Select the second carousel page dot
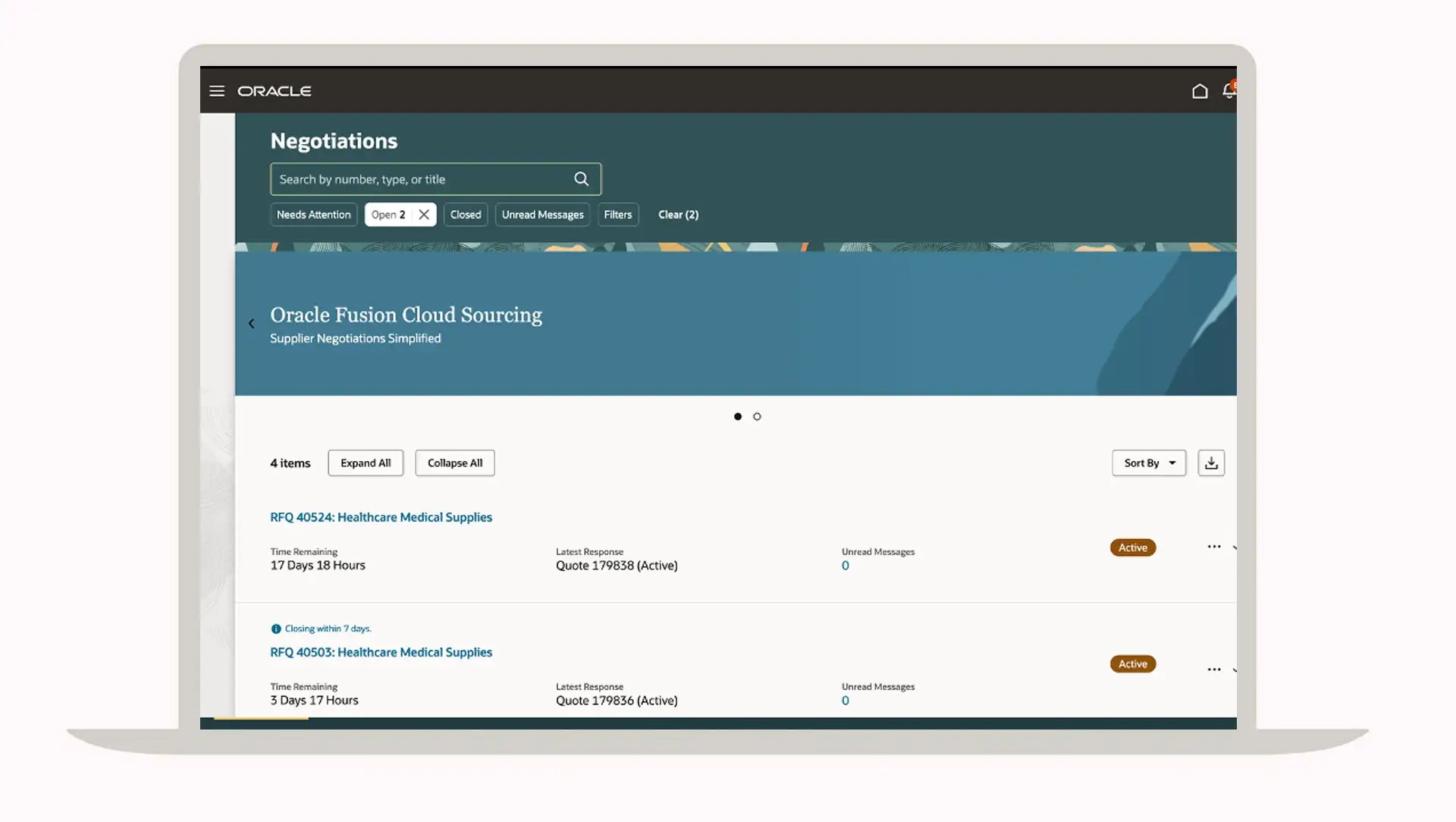1456x822 pixels. 757,416
